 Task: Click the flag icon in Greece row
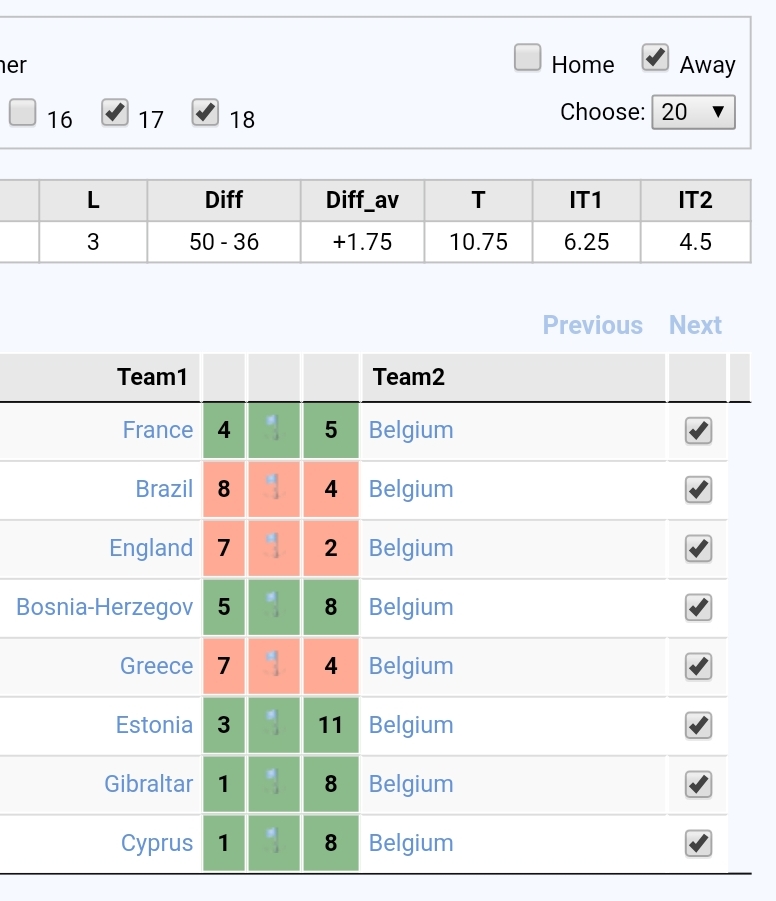274,665
